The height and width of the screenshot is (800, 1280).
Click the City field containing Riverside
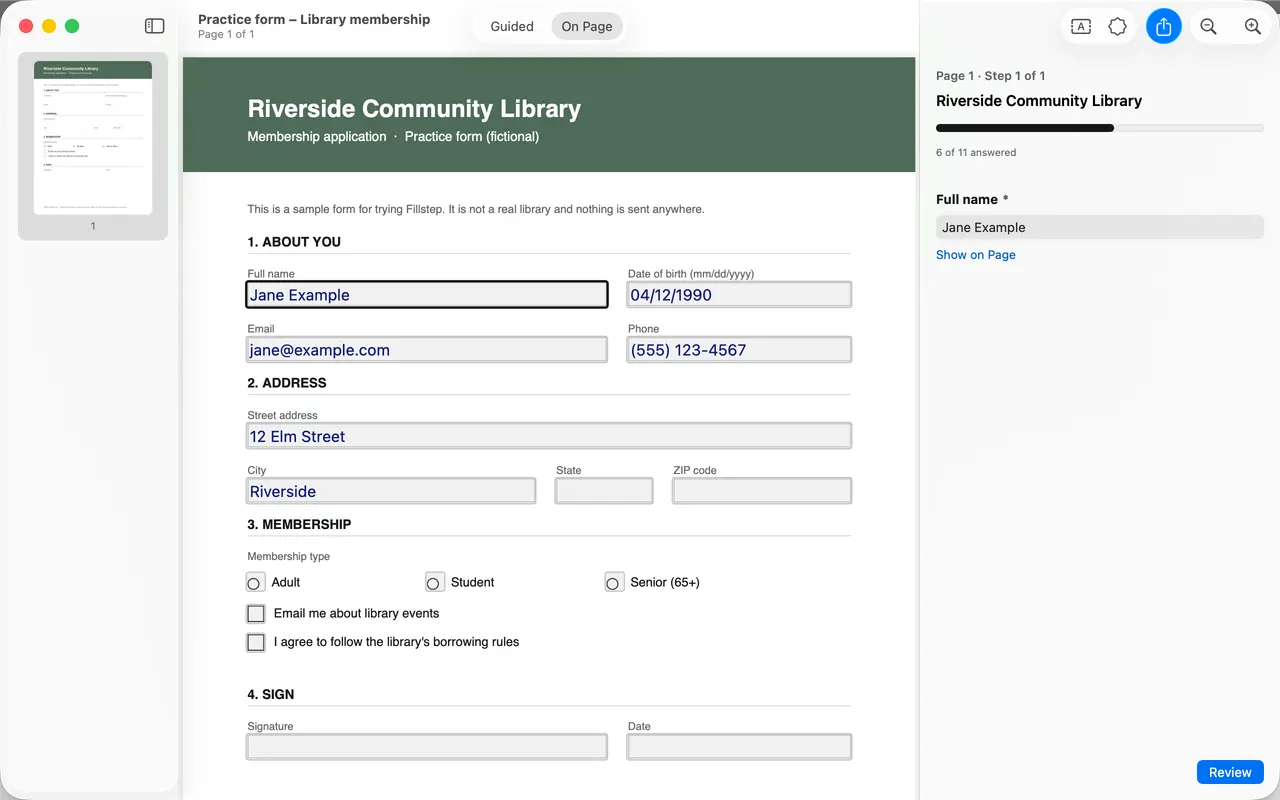pos(391,491)
